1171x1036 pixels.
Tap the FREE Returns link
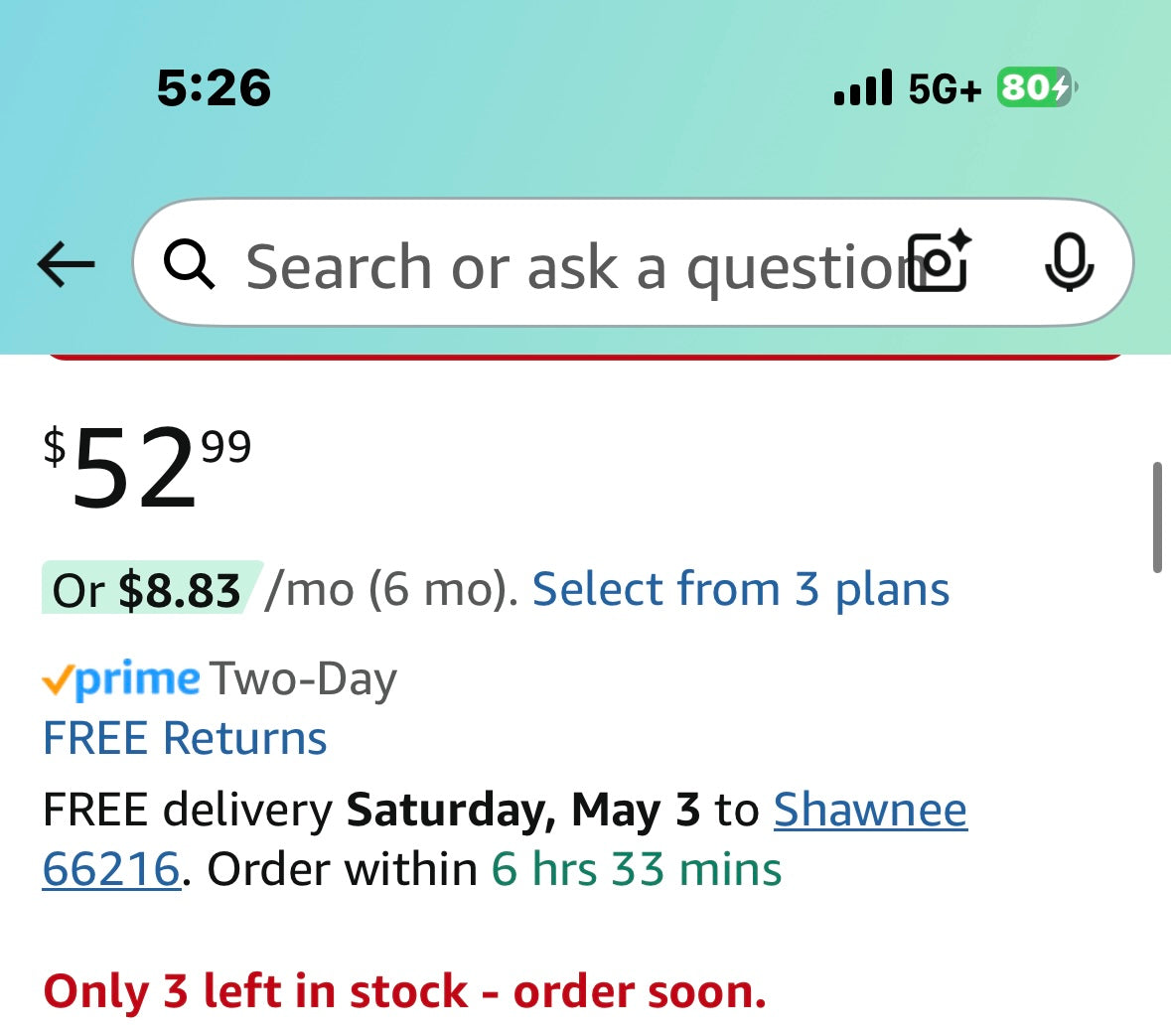[185, 739]
